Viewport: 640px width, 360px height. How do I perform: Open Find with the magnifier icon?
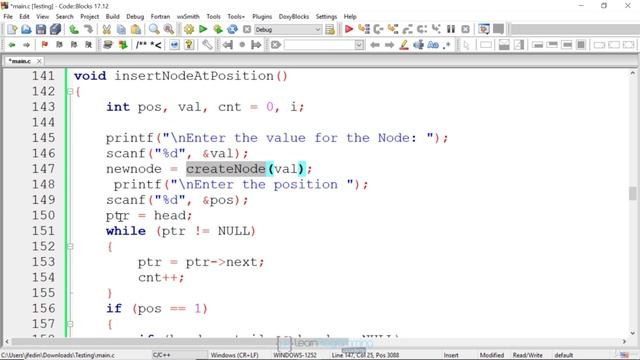(154, 29)
